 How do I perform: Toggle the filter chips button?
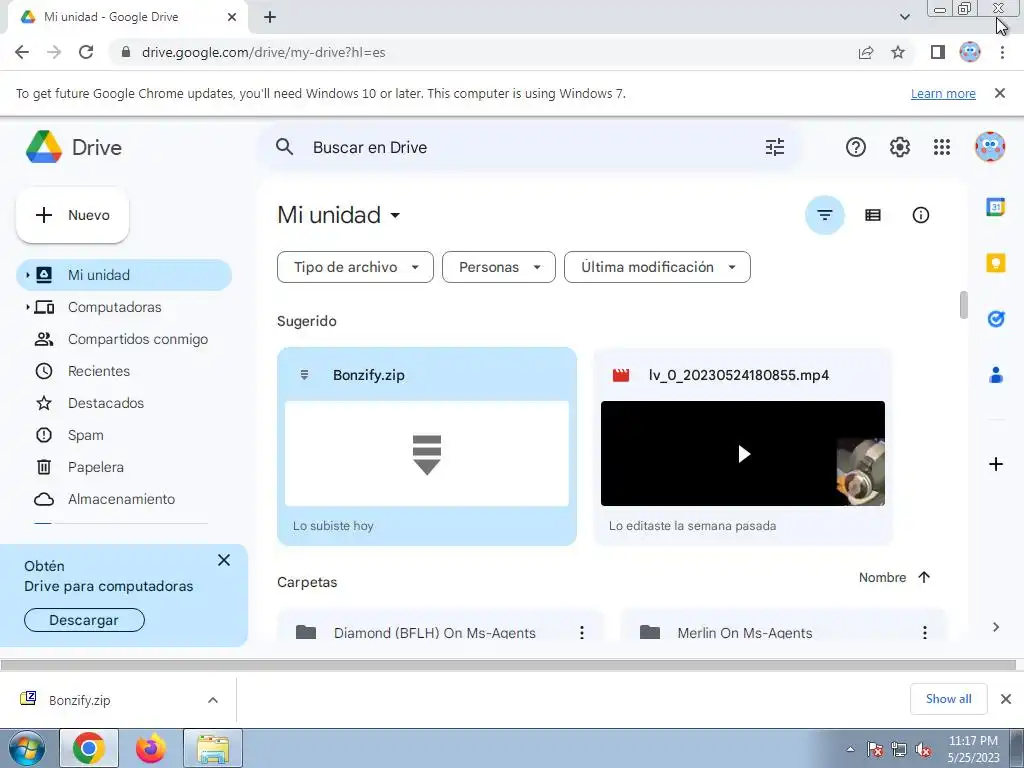[x=825, y=215]
